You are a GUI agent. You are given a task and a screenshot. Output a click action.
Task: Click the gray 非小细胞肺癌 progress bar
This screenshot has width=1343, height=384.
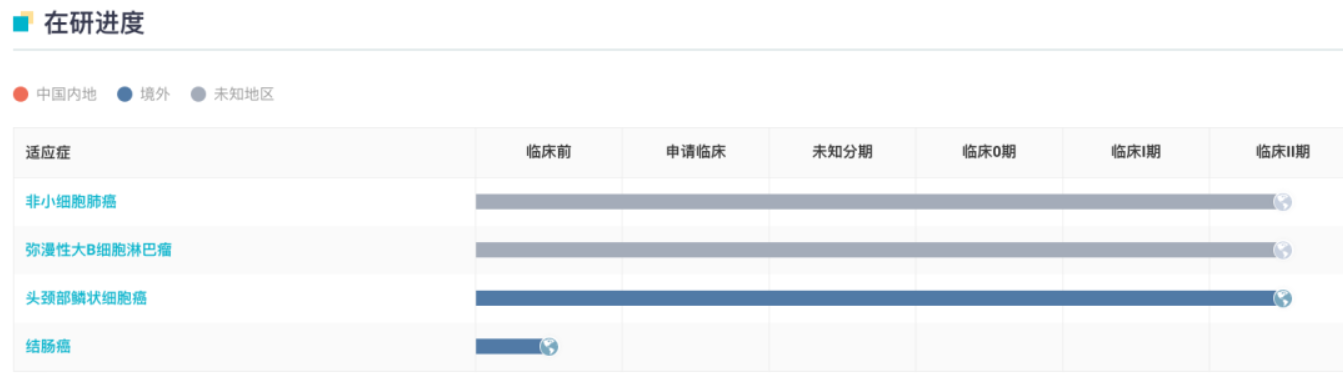pos(875,202)
